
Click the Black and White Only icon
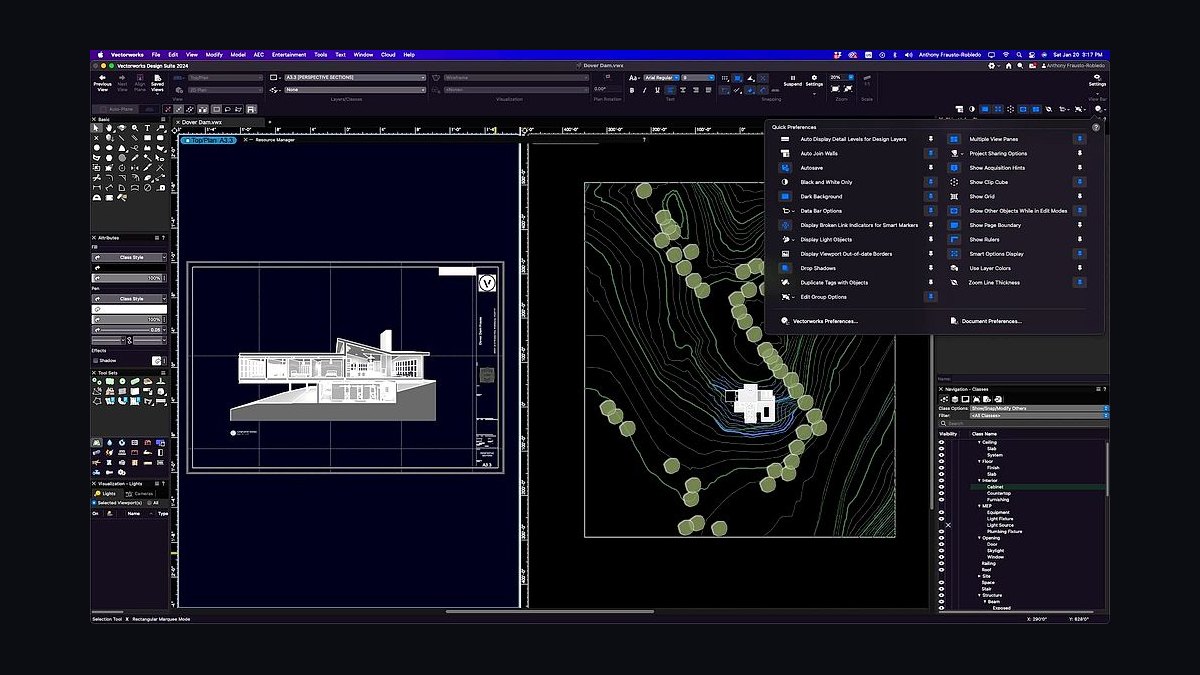(x=786, y=182)
